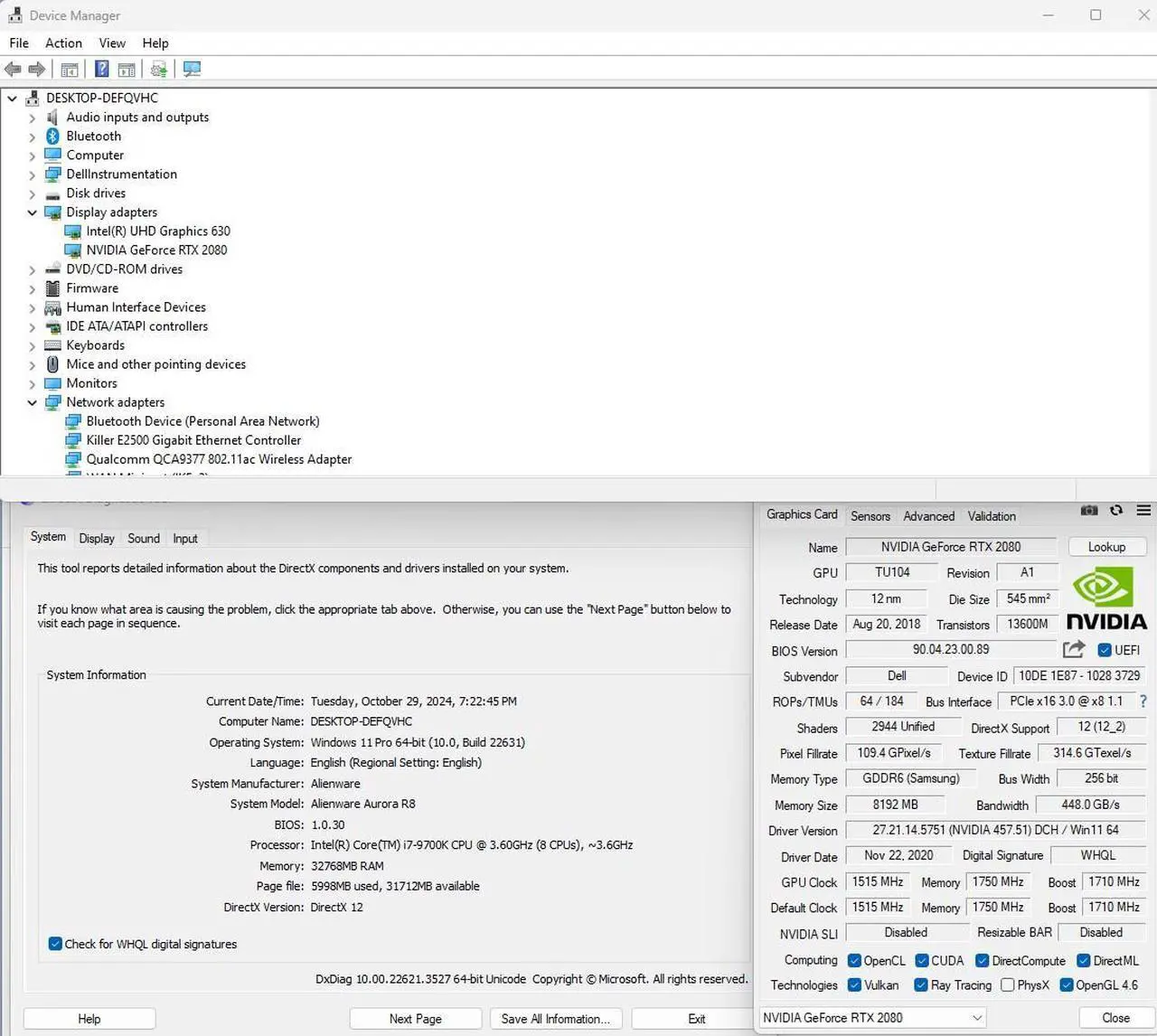
Task: Click the BIOS Version field 90.04.23.00.89
Action: point(951,650)
